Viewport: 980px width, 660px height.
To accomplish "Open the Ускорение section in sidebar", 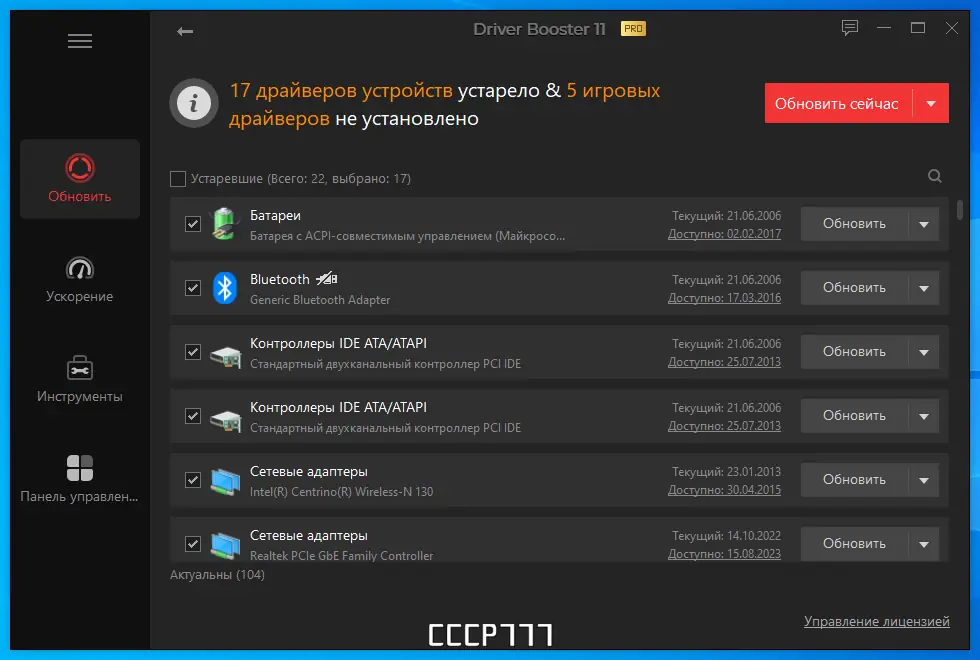I will pos(80,279).
